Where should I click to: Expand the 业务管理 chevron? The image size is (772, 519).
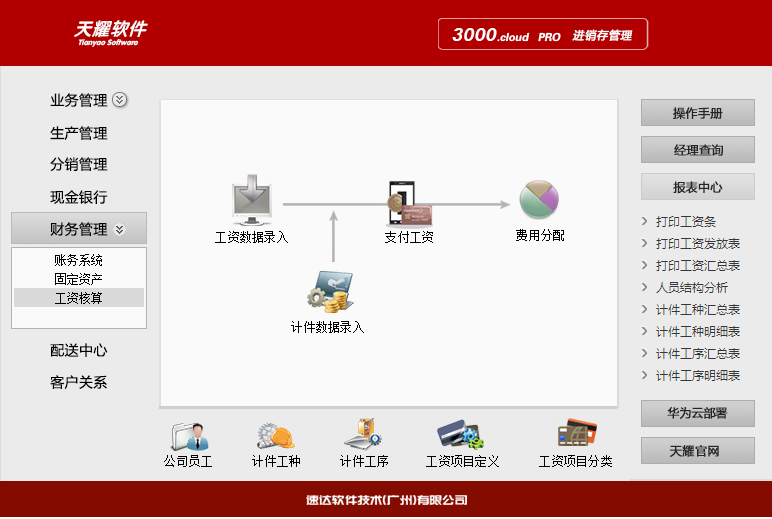(x=120, y=100)
